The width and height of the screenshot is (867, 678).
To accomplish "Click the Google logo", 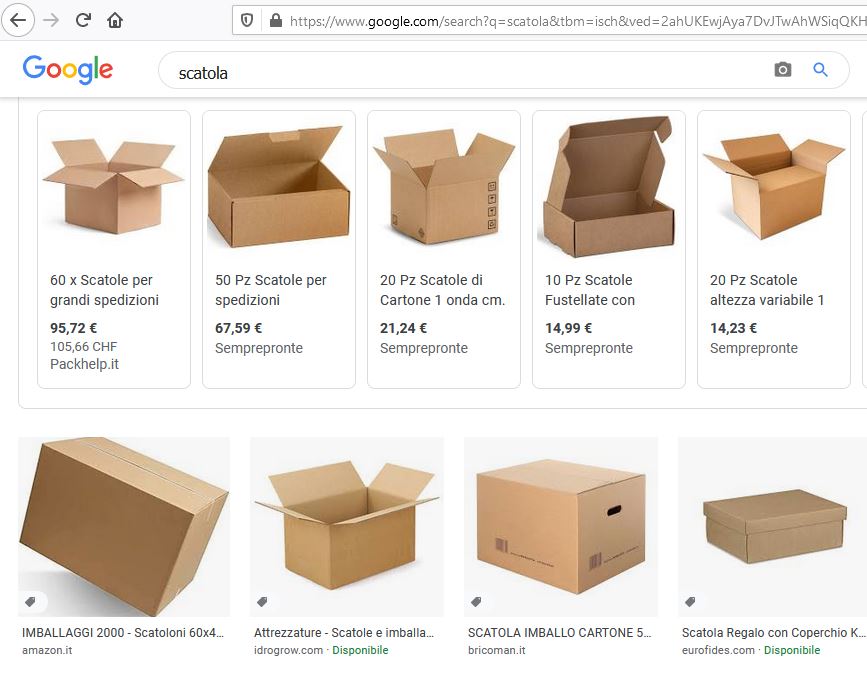I will pos(67,70).
